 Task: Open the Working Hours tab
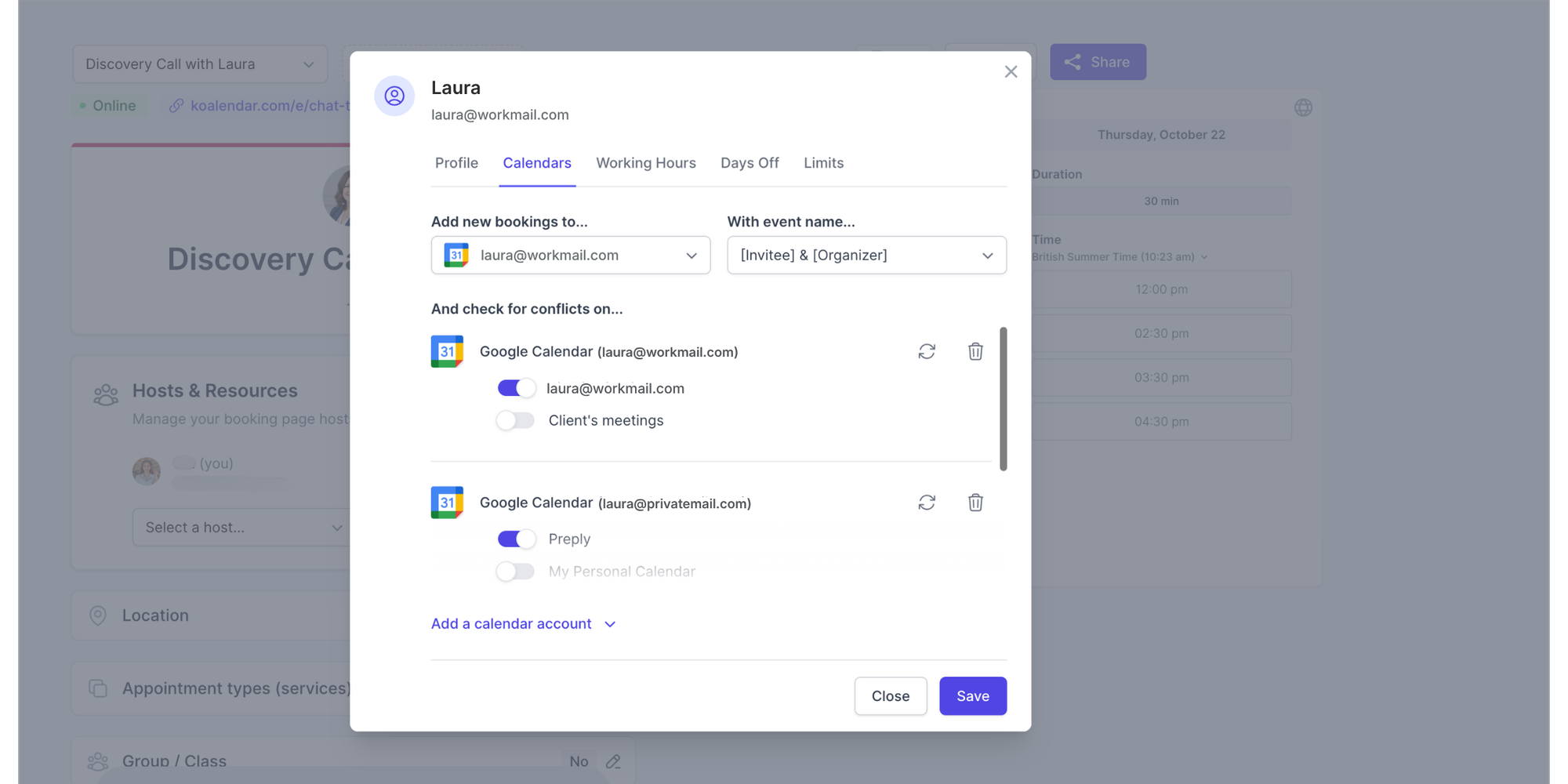pyautogui.click(x=646, y=163)
